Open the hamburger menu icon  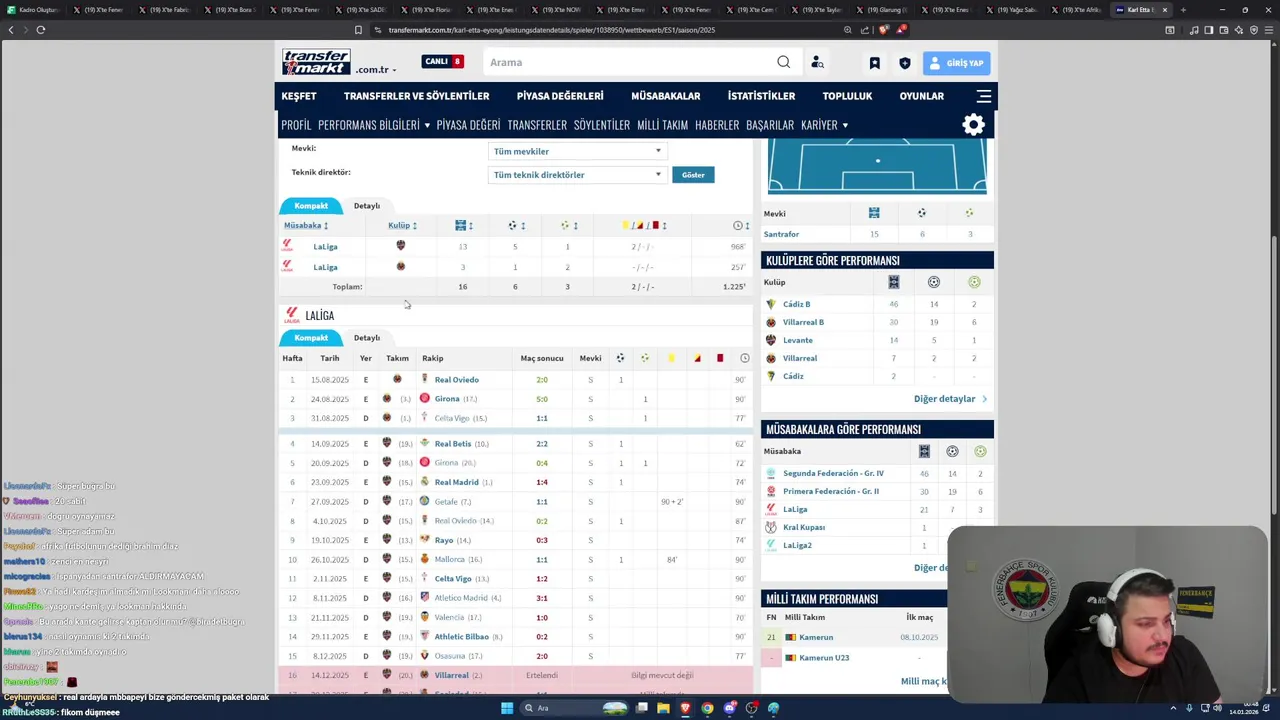984,96
